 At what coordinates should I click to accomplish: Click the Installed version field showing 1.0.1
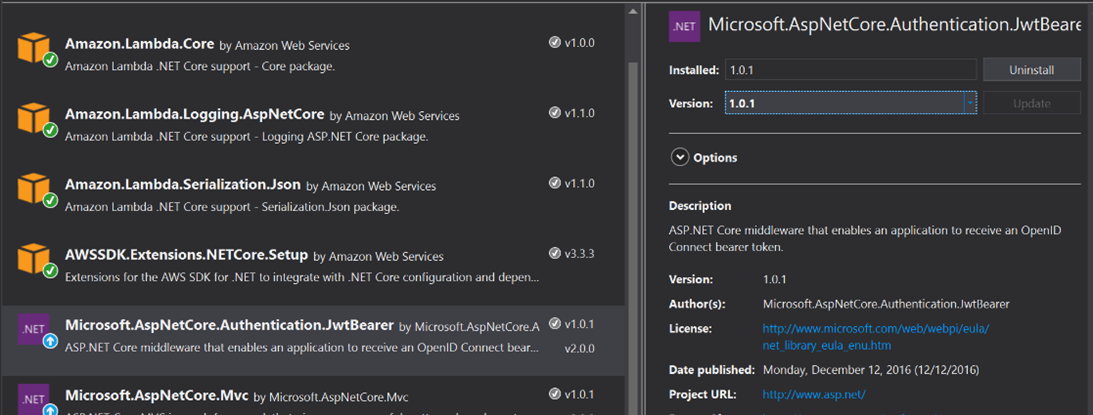tap(850, 70)
